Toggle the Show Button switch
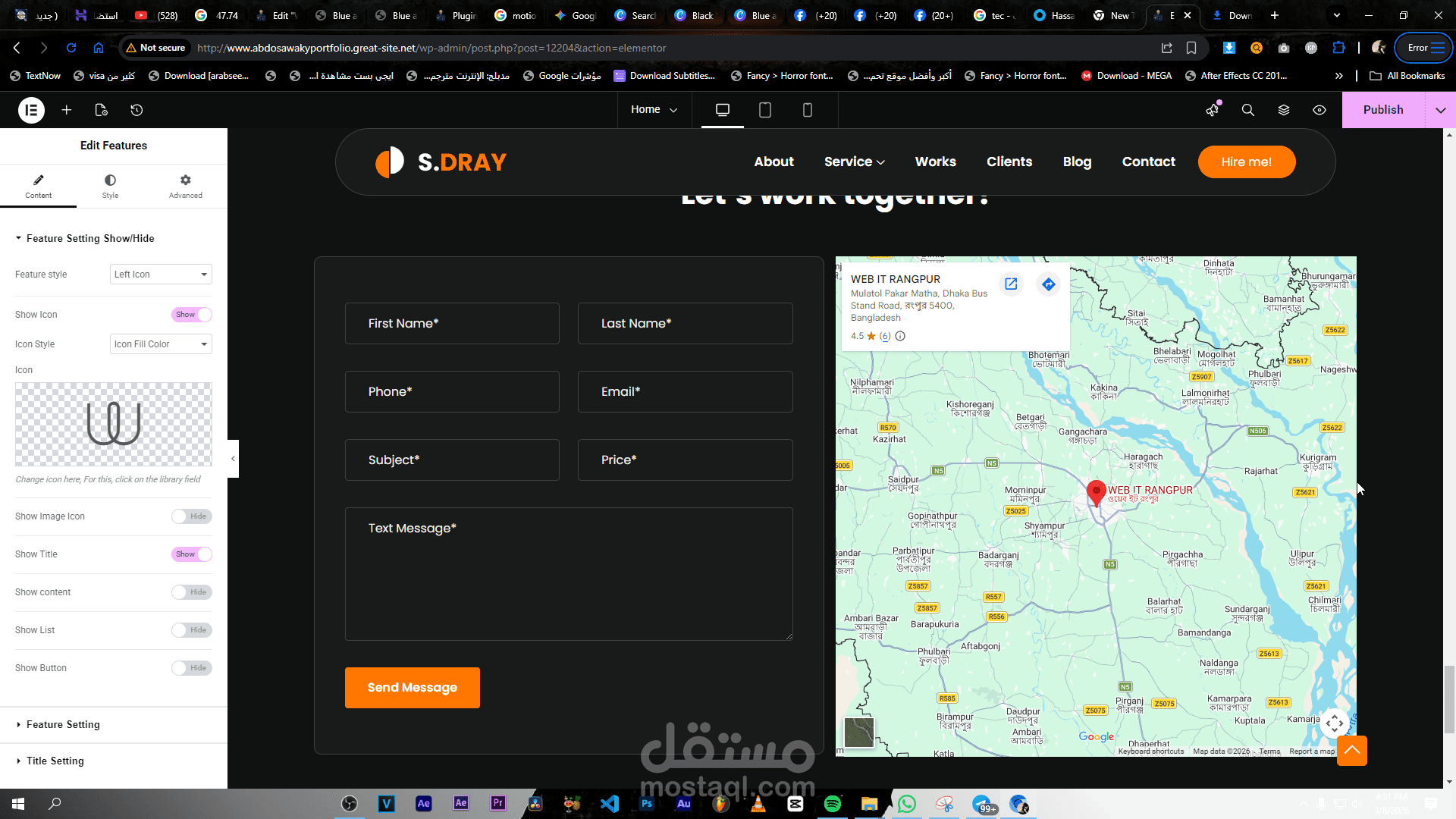 click(191, 668)
